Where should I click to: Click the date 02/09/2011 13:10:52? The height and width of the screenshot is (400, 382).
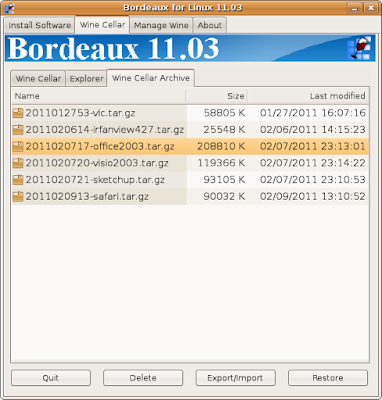313,196
